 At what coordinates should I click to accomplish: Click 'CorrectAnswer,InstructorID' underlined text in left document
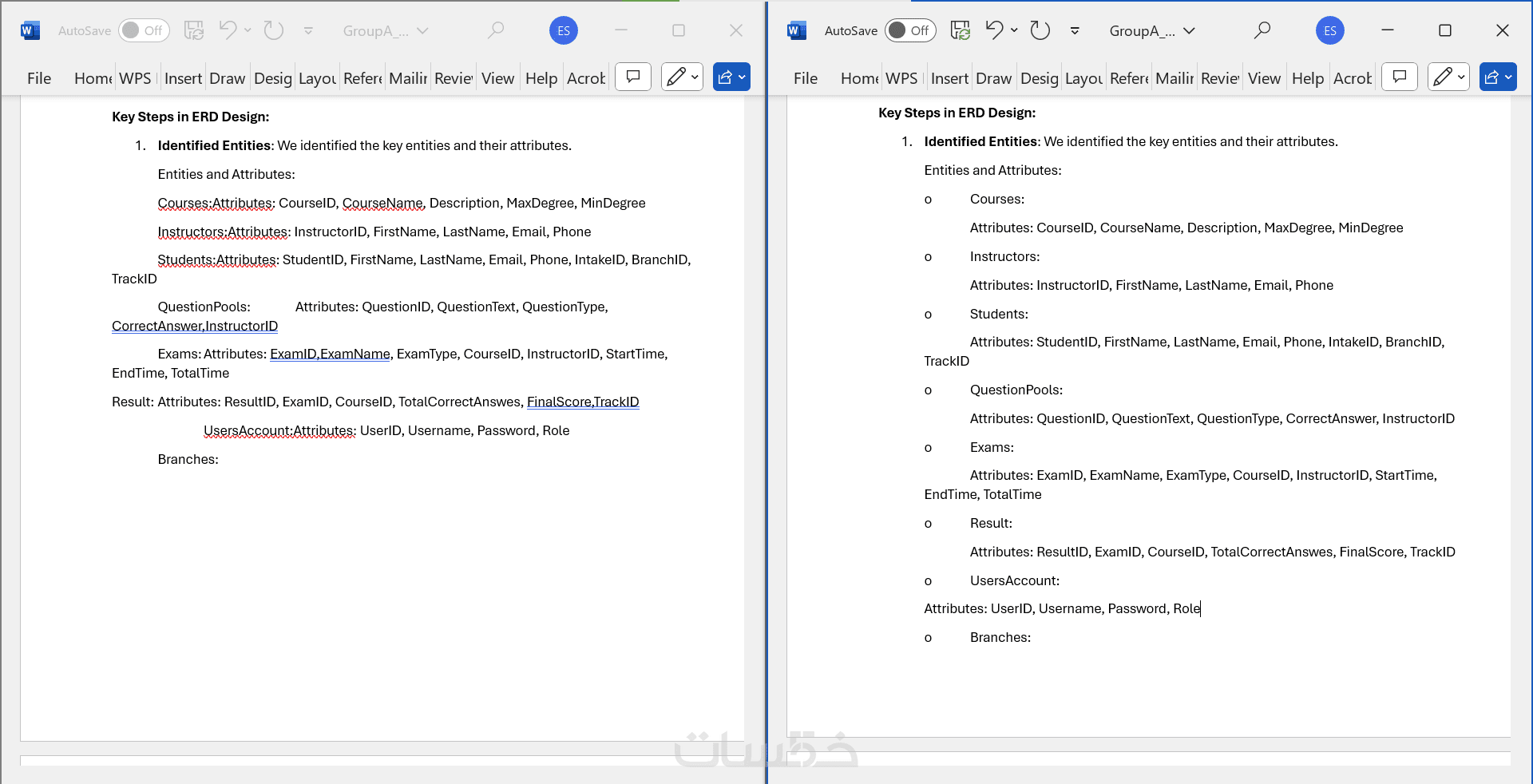tap(195, 326)
